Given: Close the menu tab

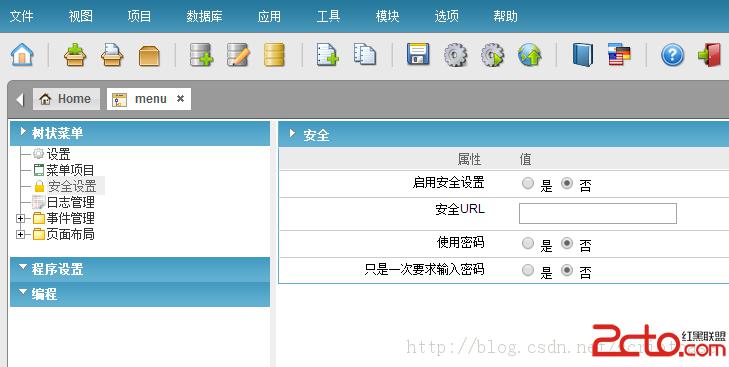Looking at the screenshot, I should pyautogui.click(x=180, y=99).
